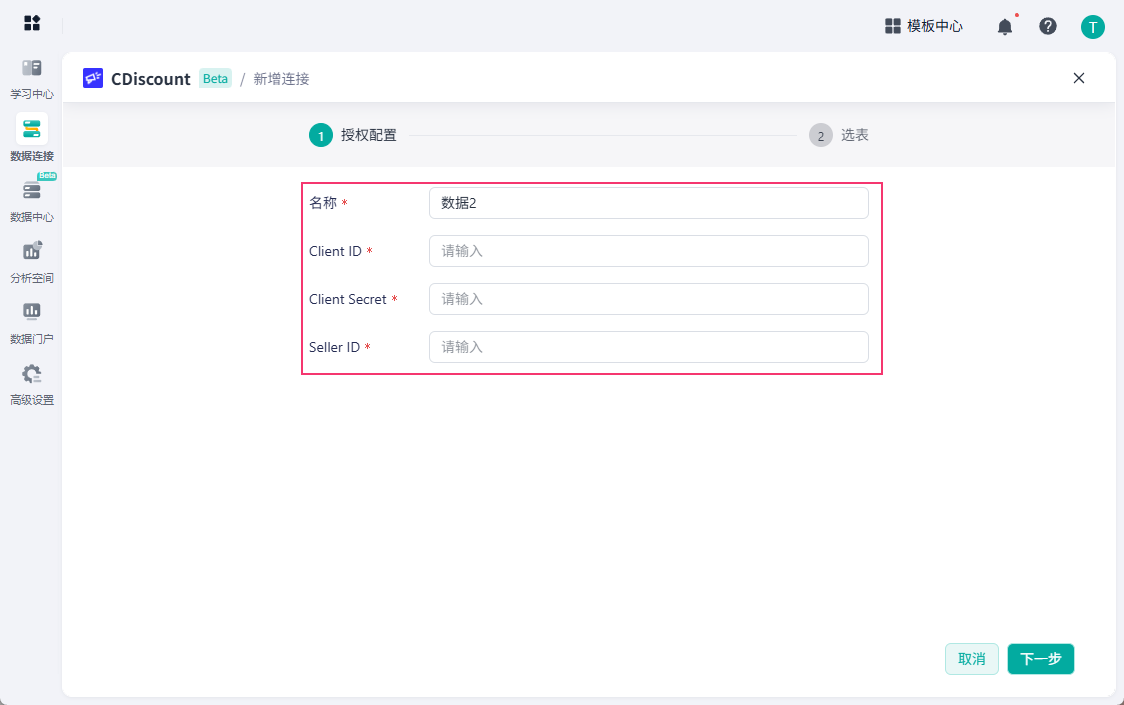
Task: Select 数据连接 sidebar icon
Action: tap(32, 129)
